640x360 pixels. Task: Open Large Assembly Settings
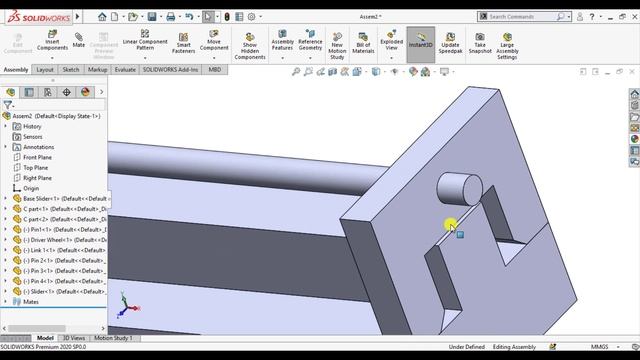[x=507, y=46]
